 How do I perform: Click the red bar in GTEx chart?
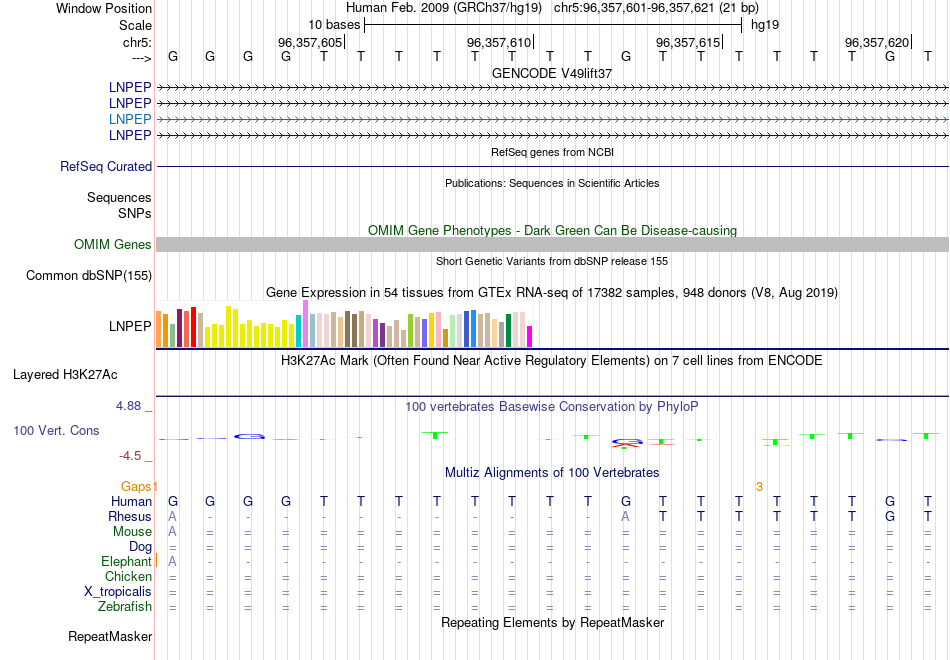pyautogui.click(x=193, y=327)
